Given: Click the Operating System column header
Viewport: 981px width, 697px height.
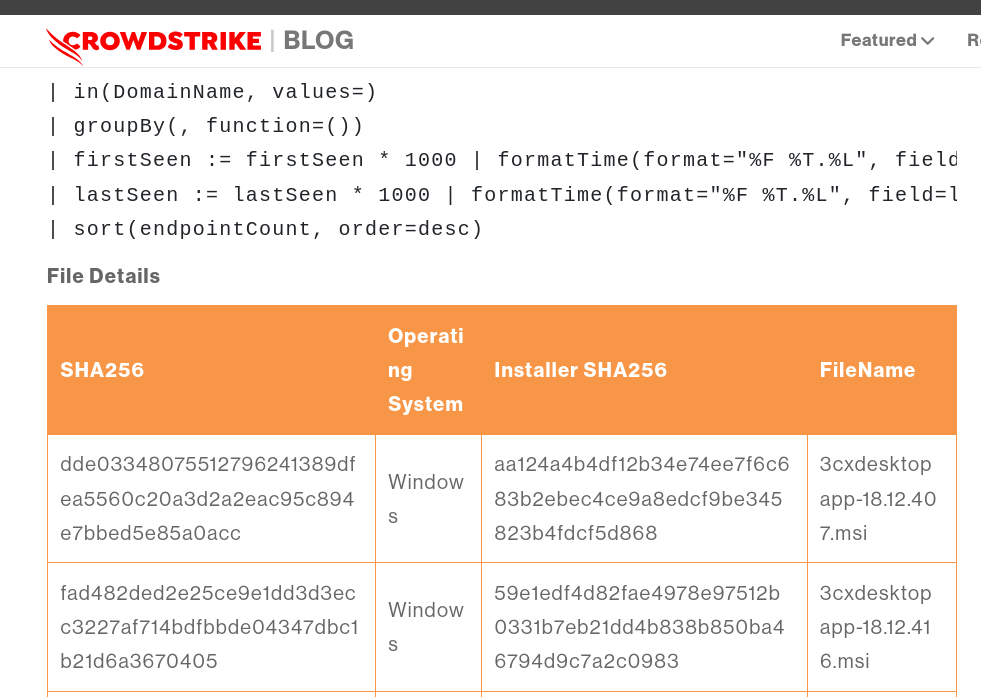Looking at the screenshot, I should (x=426, y=370).
